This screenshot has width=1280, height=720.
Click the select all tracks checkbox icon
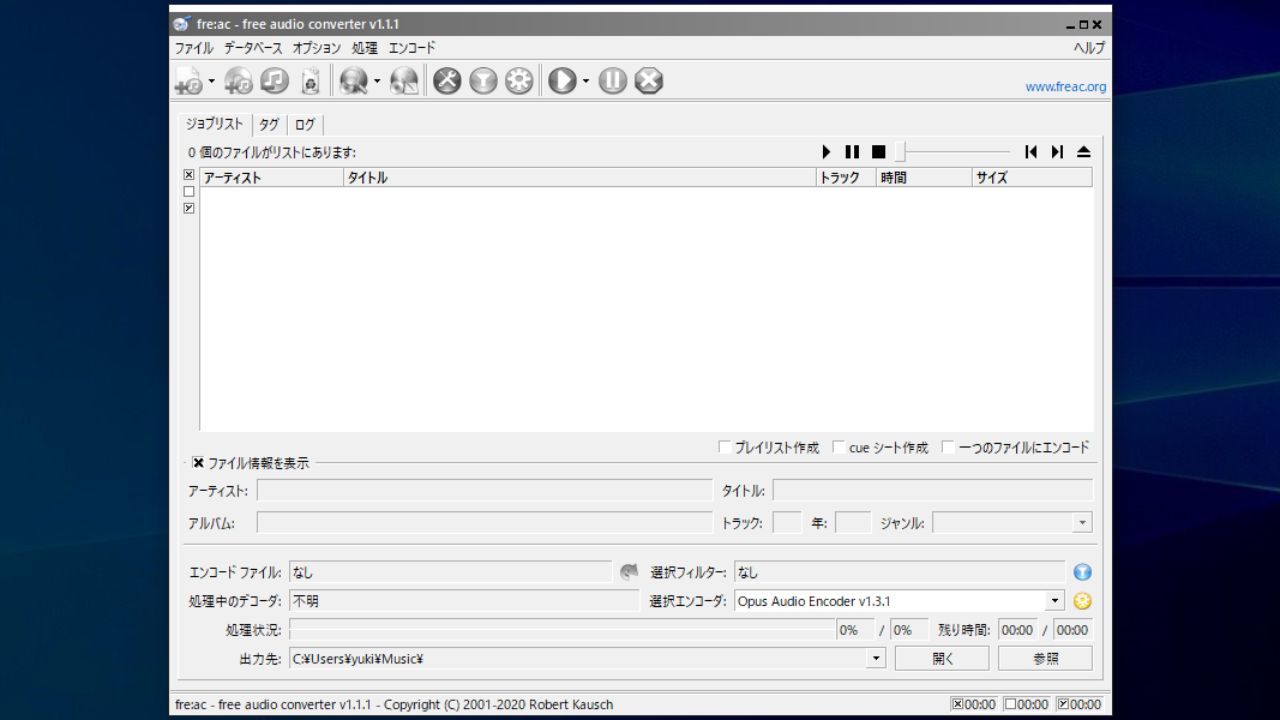[x=189, y=175]
